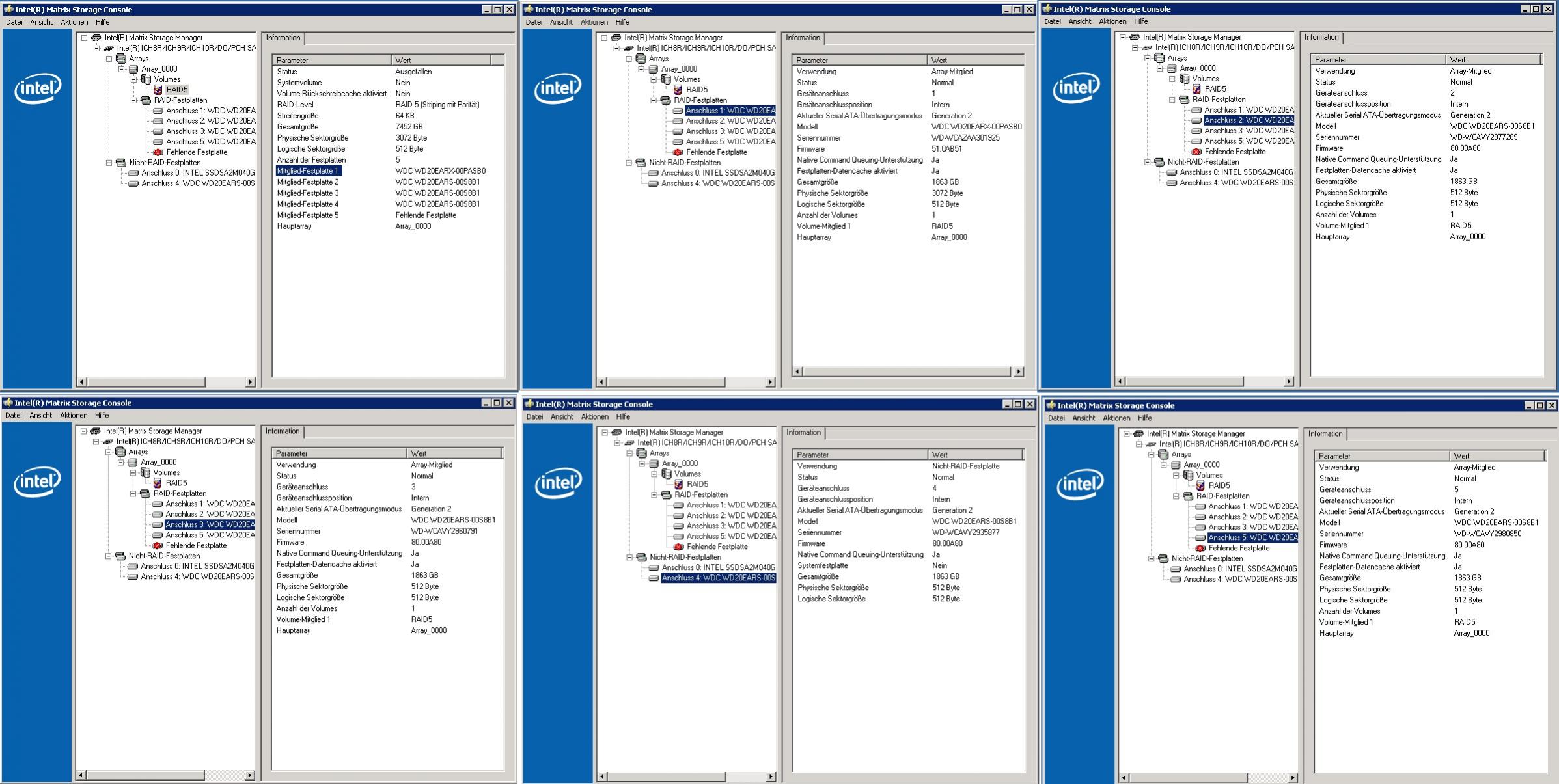Collapse Volumes node containing gray-highlighted RAID5
Viewport: 1559px width, 784px height.
pyautogui.click(x=133, y=79)
